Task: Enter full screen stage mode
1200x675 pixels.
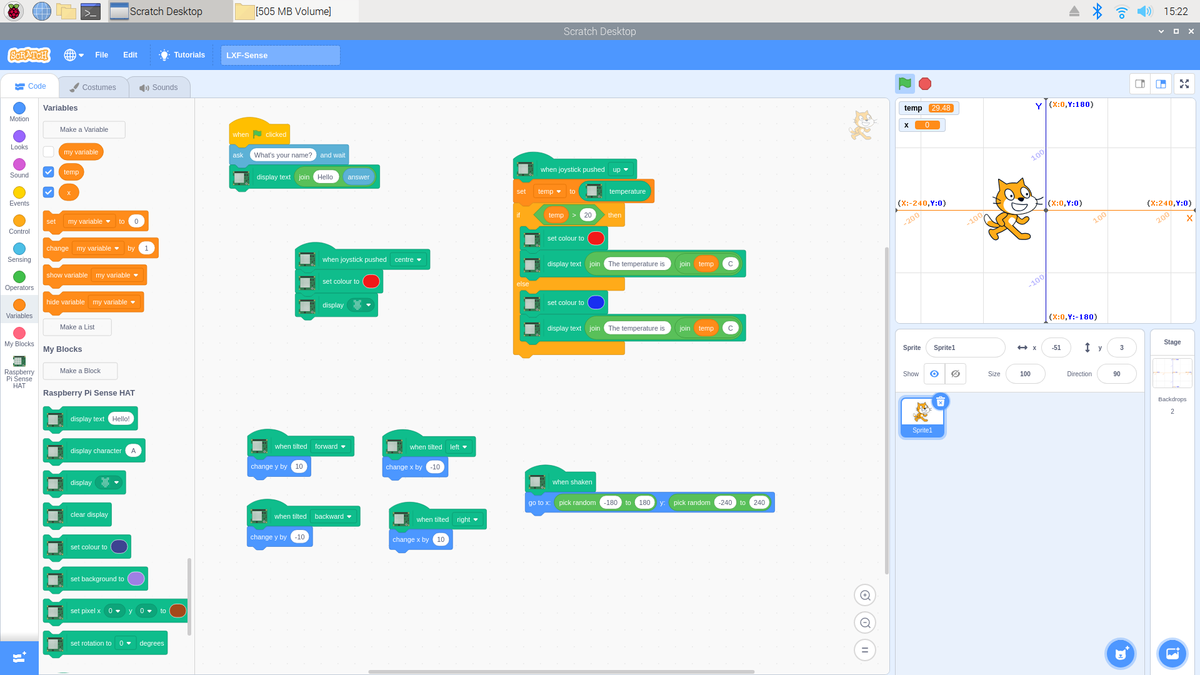Action: point(1184,84)
